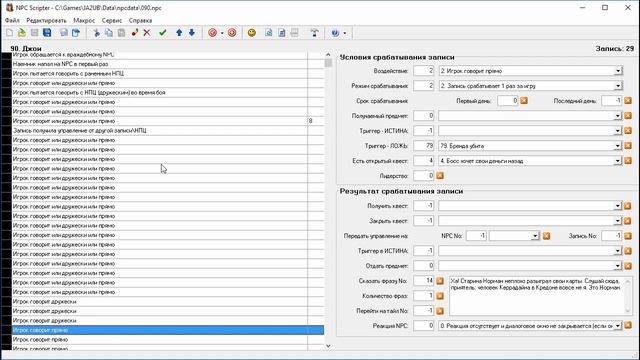This screenshot has width=640, height=360.
Task: Open the Файл menu
Action: pyautogui.click(x=12, y=20)
